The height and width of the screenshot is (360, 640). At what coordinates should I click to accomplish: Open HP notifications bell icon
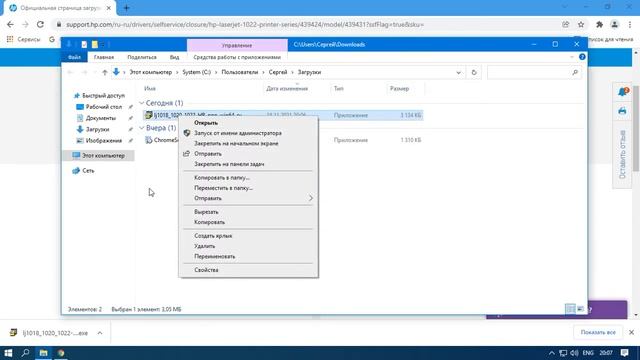622,92
